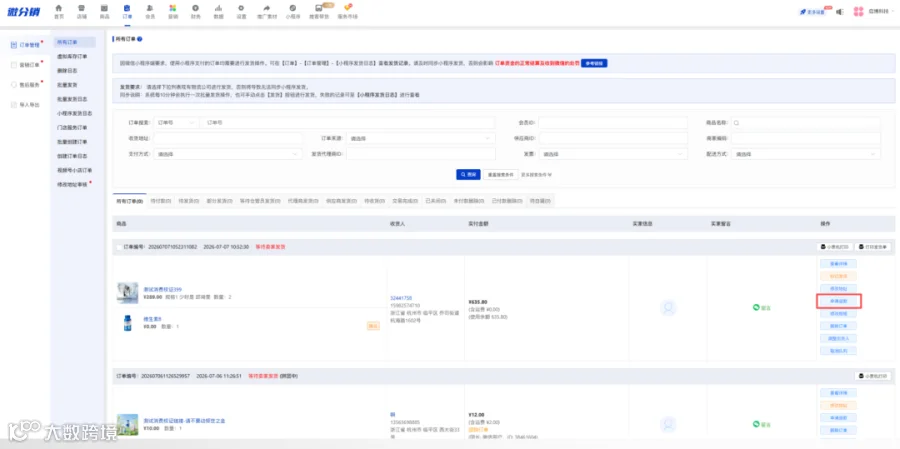Screen dimensions: 900x449
Task: Click the green 留言 message icon in first order
Action: click(x=757, y=308)
